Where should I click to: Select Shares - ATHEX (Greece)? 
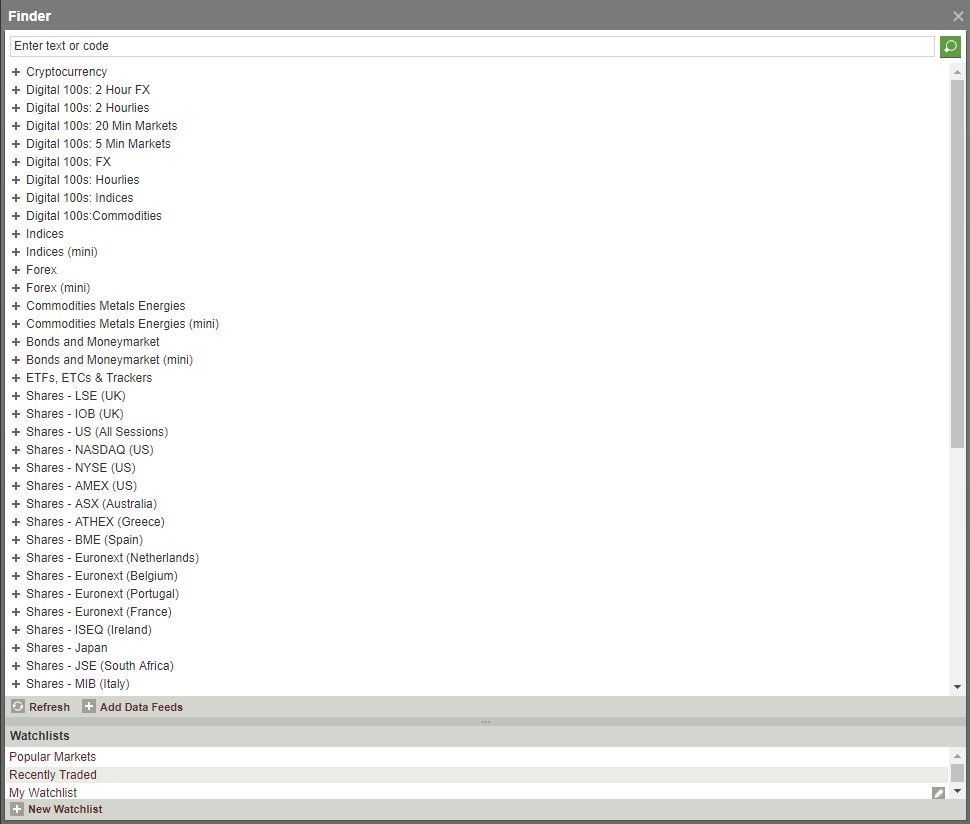click(x=95, y=521)
